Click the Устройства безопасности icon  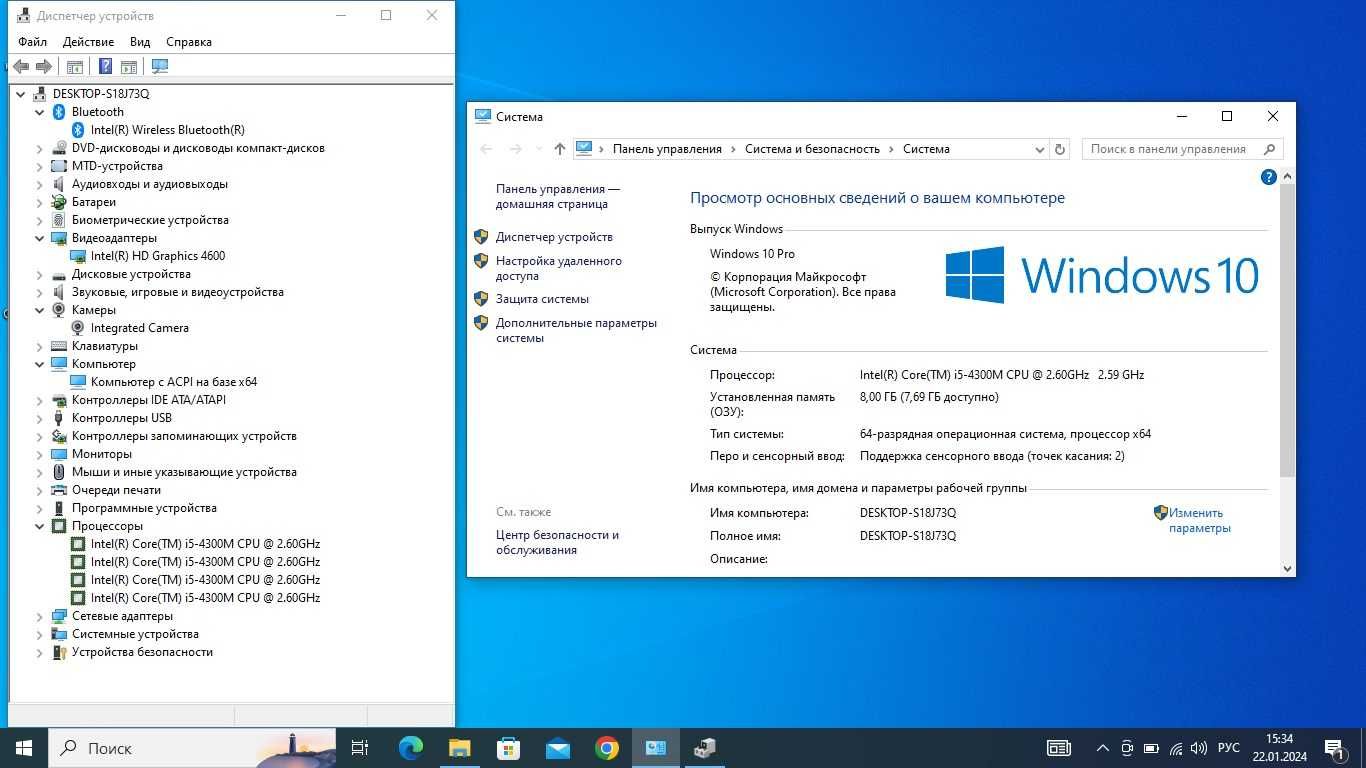click(59, 652)
